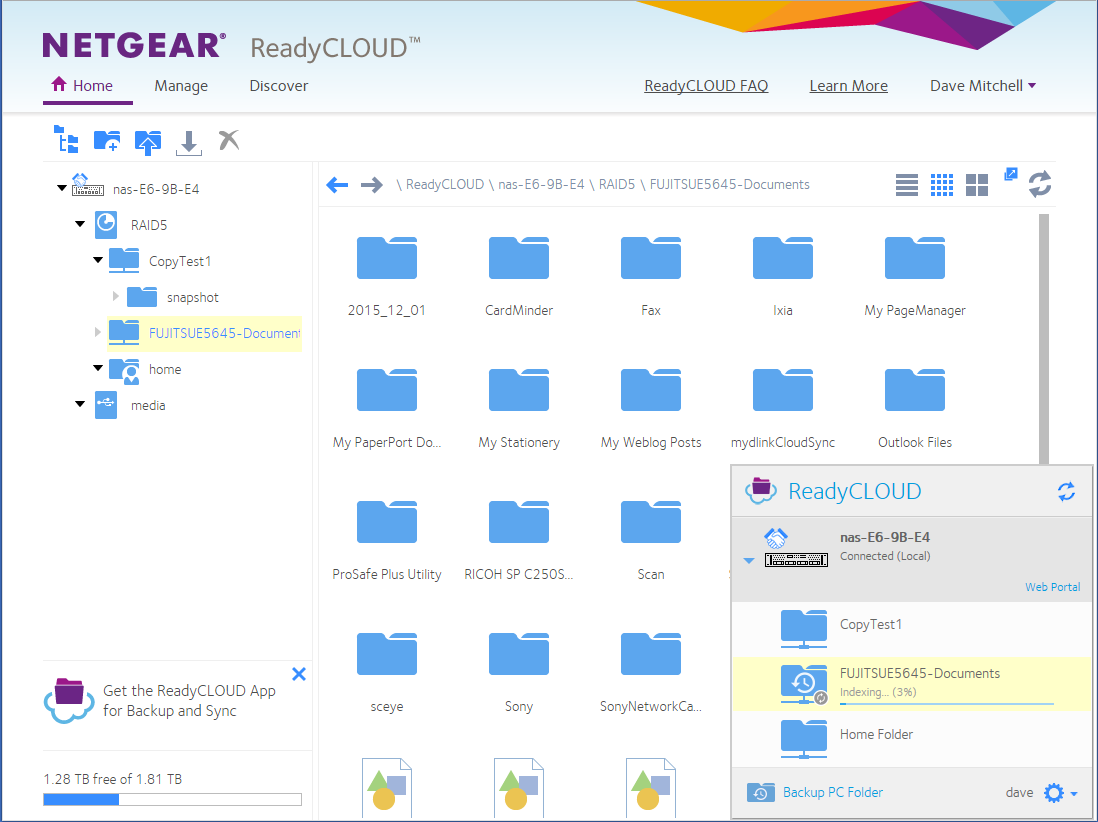Open the Fax folder
The height and width of the screenshot is (822, 1098).
pos(651,277)
